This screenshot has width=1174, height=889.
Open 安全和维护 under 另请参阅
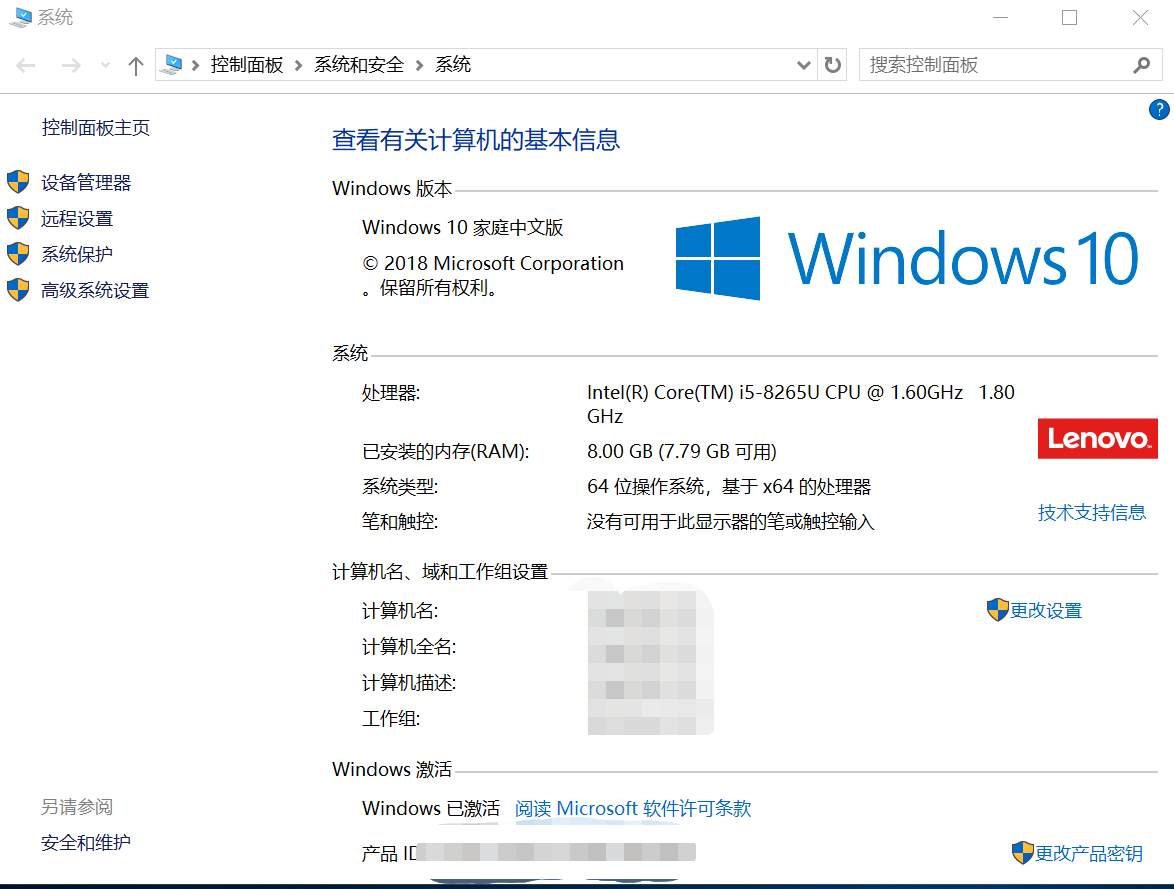86,843
